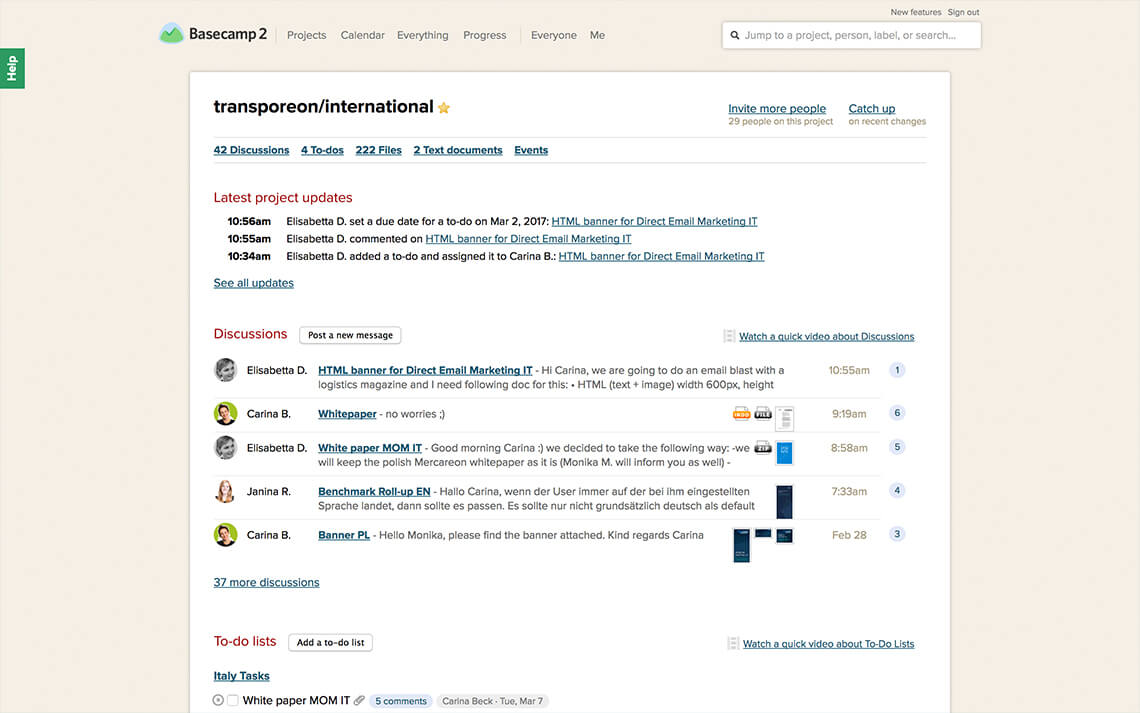Click comment count badge 6 on Whitepaper row
Viewport: 1140px width, 713px height.
click(x=897, y=413)
